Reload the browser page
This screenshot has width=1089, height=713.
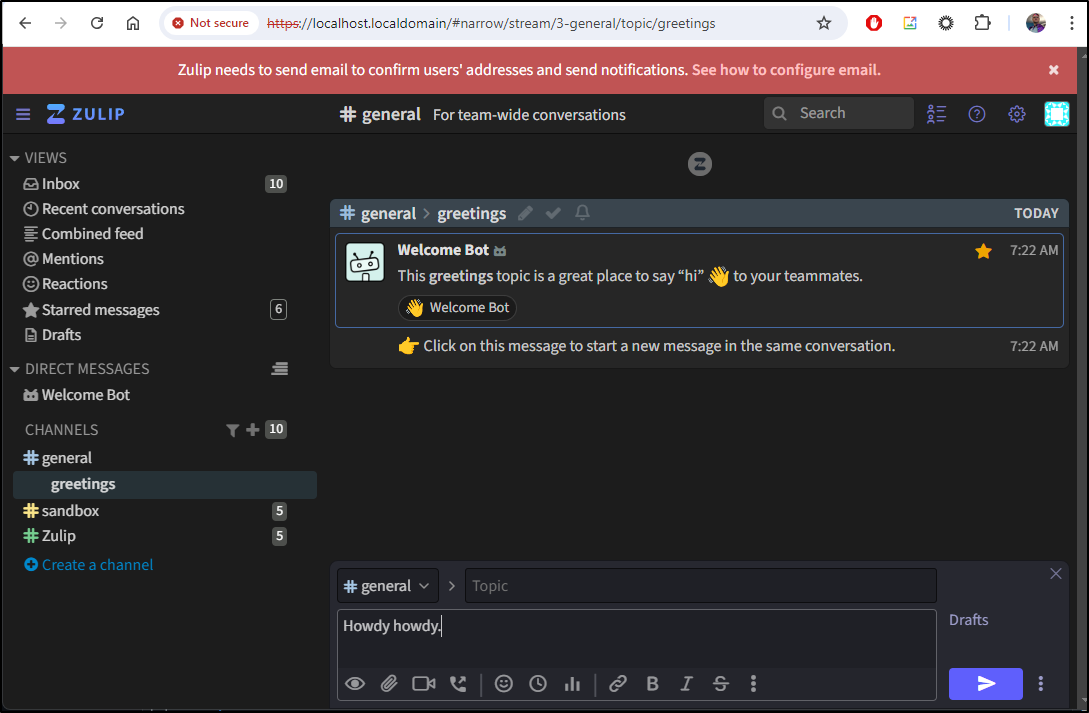point(97,23)
